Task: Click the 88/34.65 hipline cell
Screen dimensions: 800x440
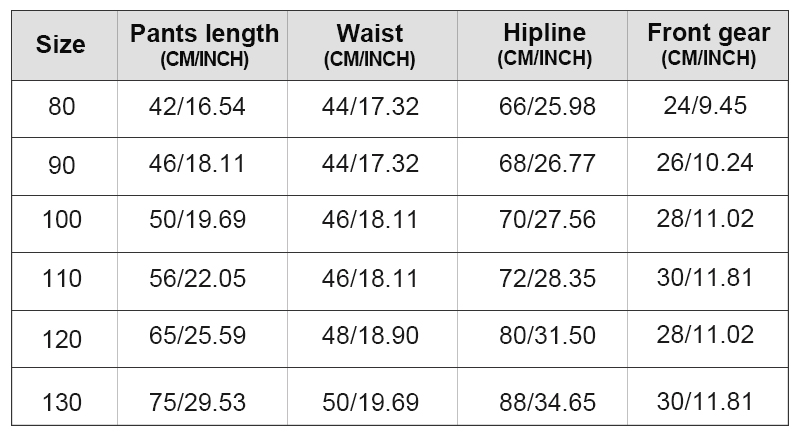Action: pyautogui.click(x=547, y=403)
